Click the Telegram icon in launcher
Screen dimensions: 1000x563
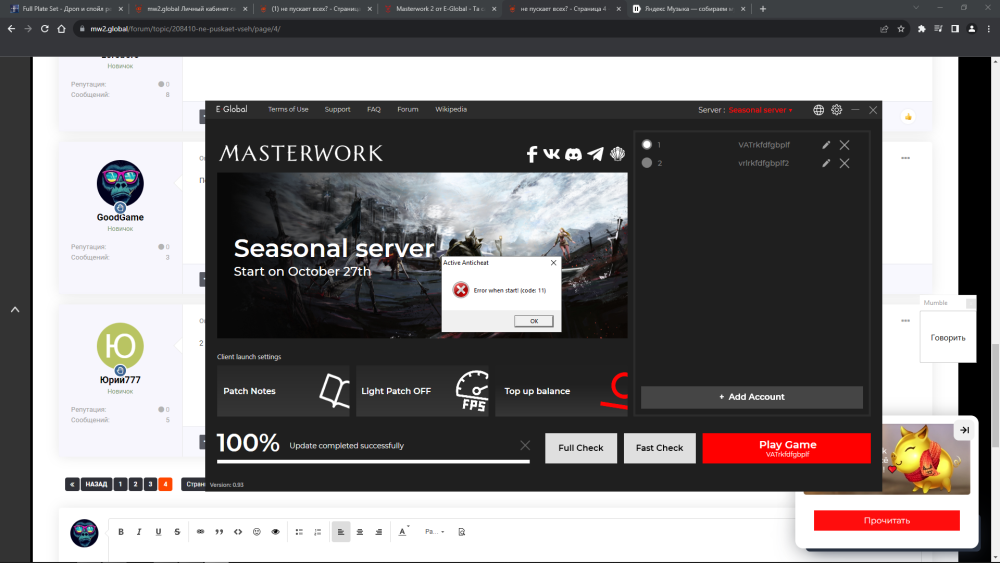point(595,154)
